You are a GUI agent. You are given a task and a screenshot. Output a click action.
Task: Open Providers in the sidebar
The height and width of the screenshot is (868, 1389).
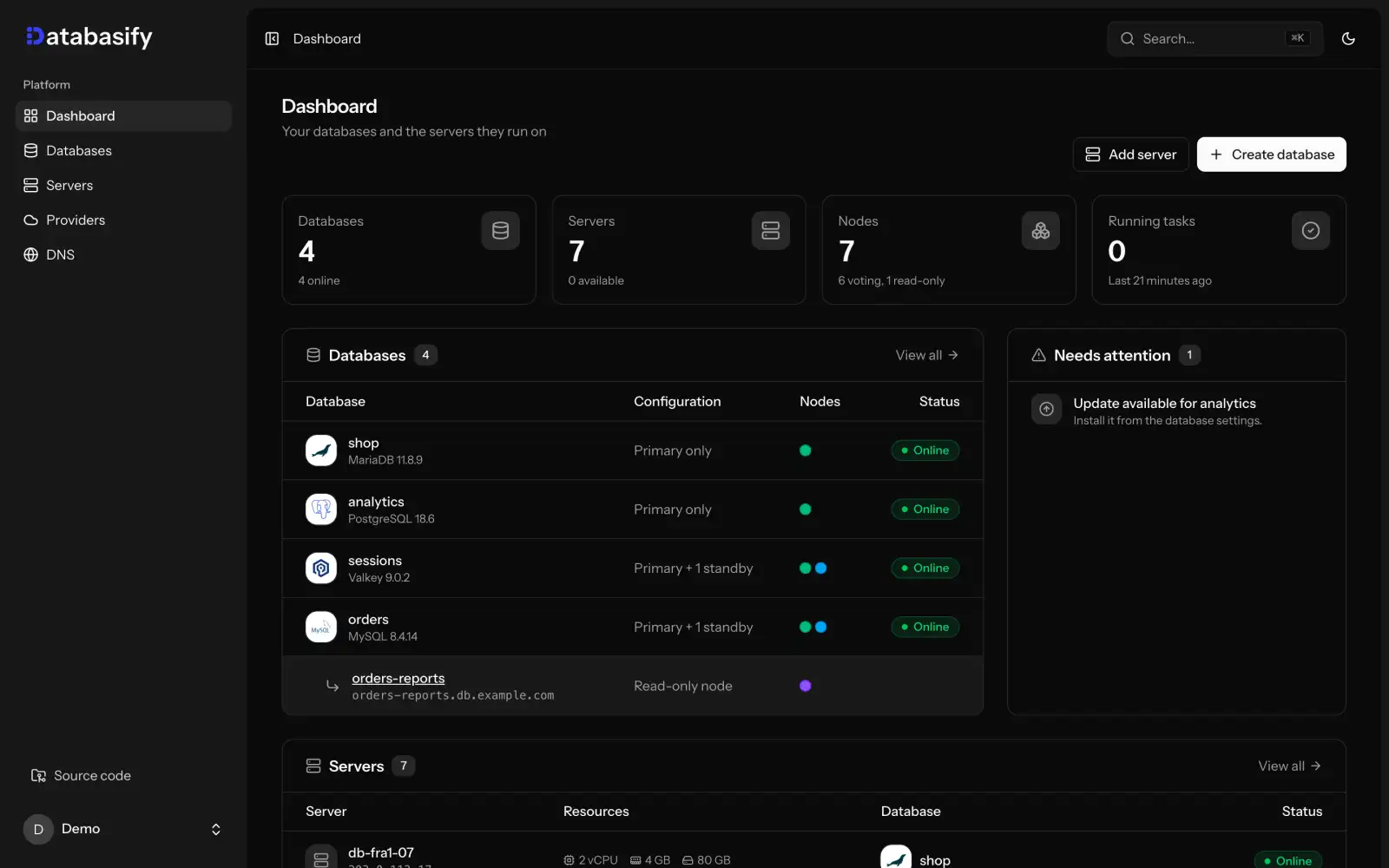[123, 220]
